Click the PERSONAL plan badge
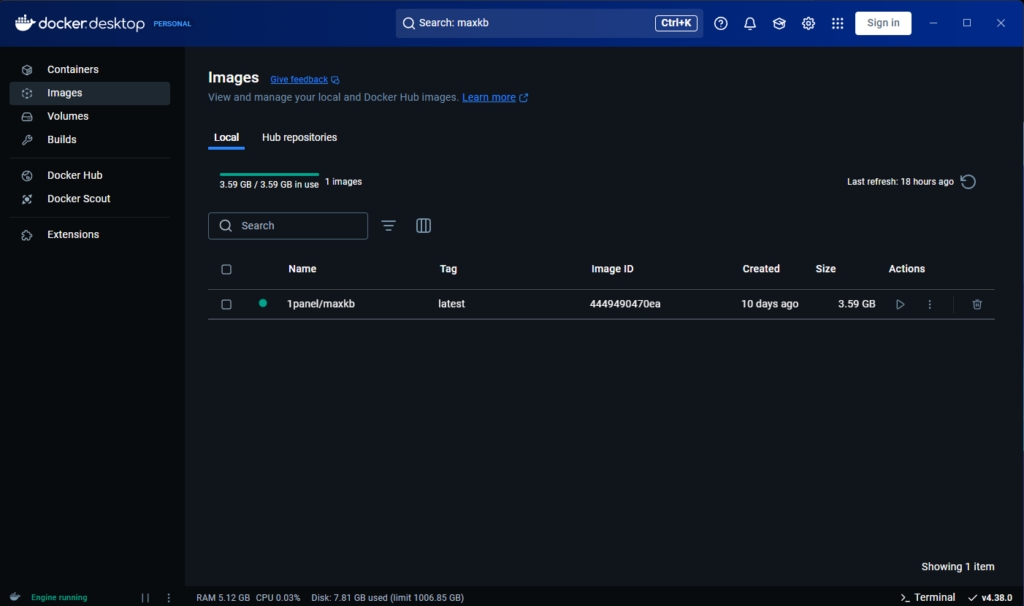 pos(172,24)
